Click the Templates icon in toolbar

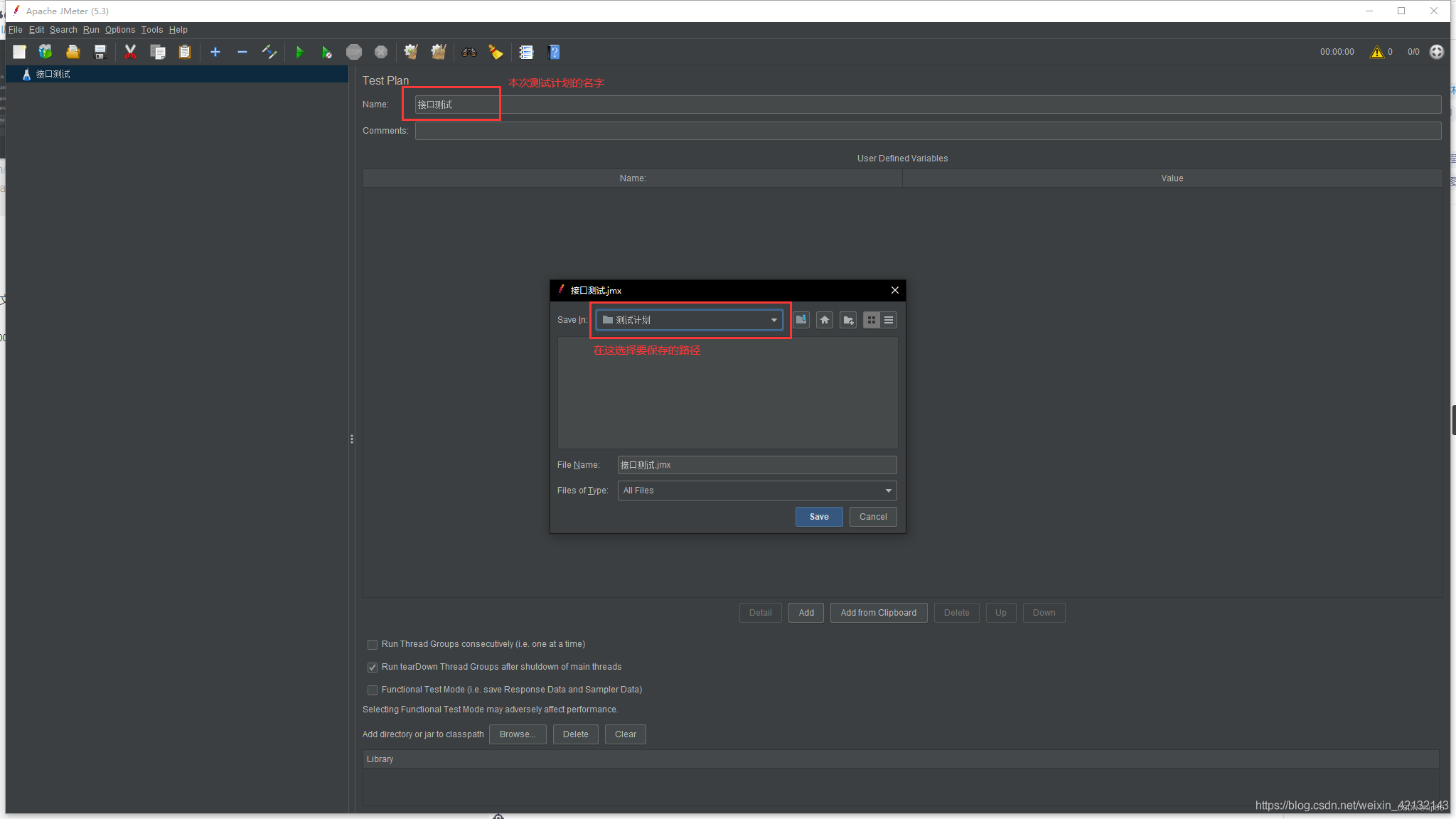(x=45, y=52)
